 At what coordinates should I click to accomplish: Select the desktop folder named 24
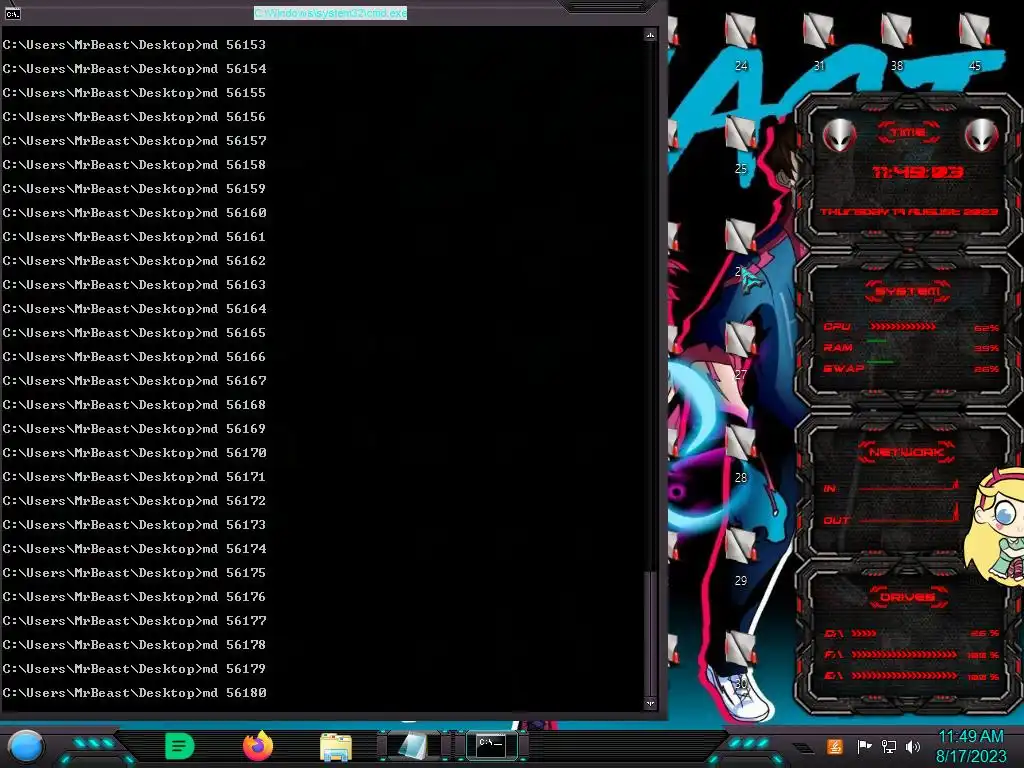coord(741,42)
